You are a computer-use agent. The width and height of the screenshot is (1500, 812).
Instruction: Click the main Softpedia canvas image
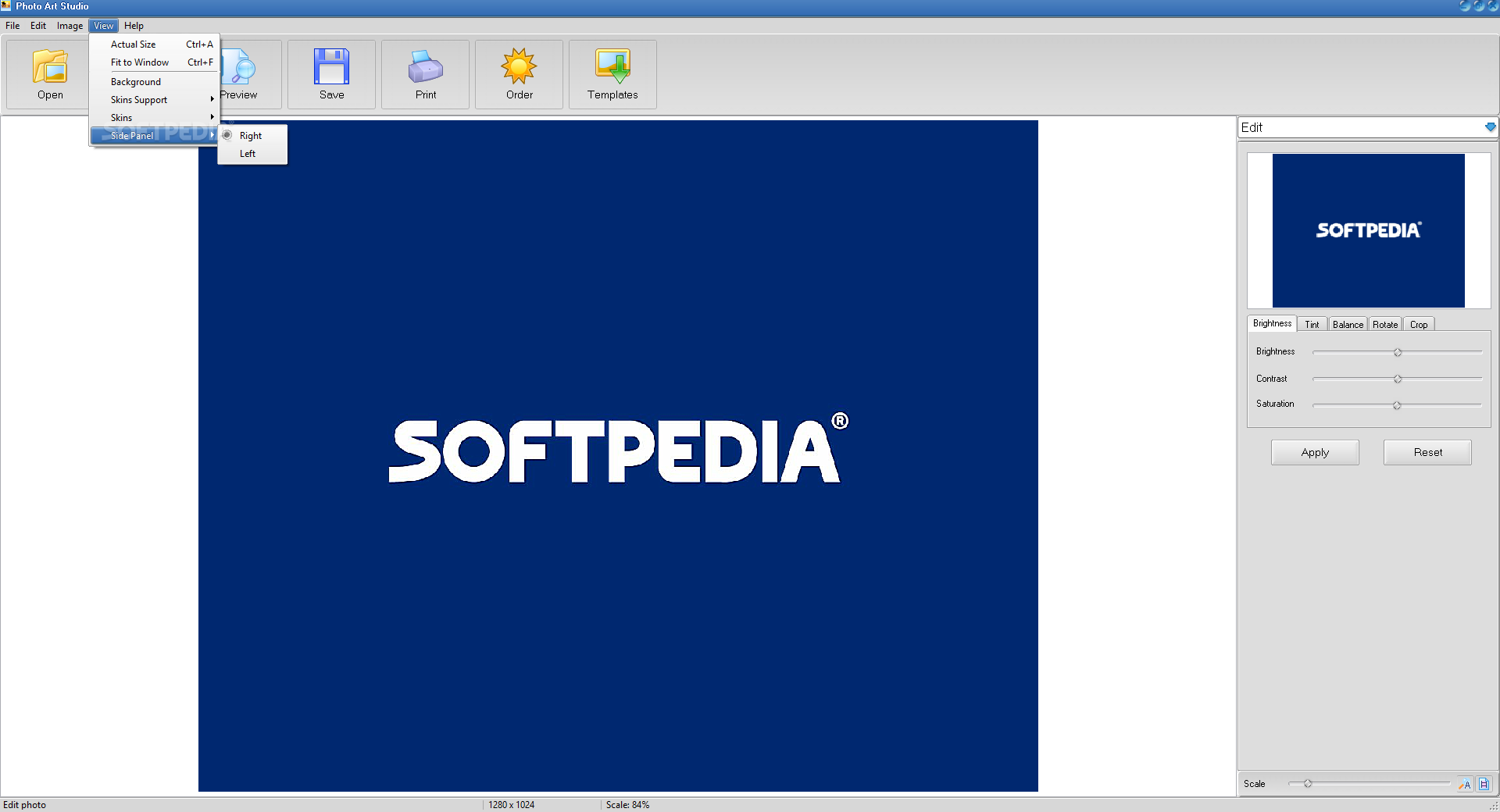[618, 456]
